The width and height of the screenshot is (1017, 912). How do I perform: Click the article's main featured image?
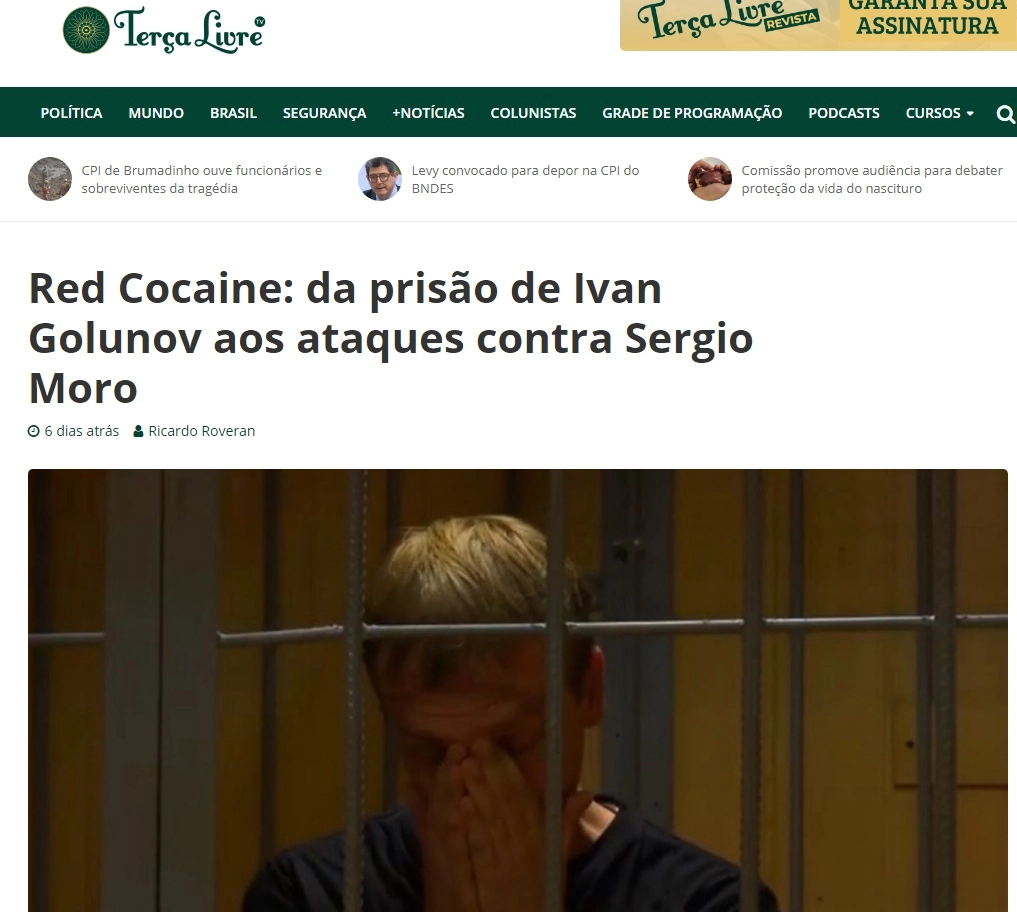click(518, 690)
